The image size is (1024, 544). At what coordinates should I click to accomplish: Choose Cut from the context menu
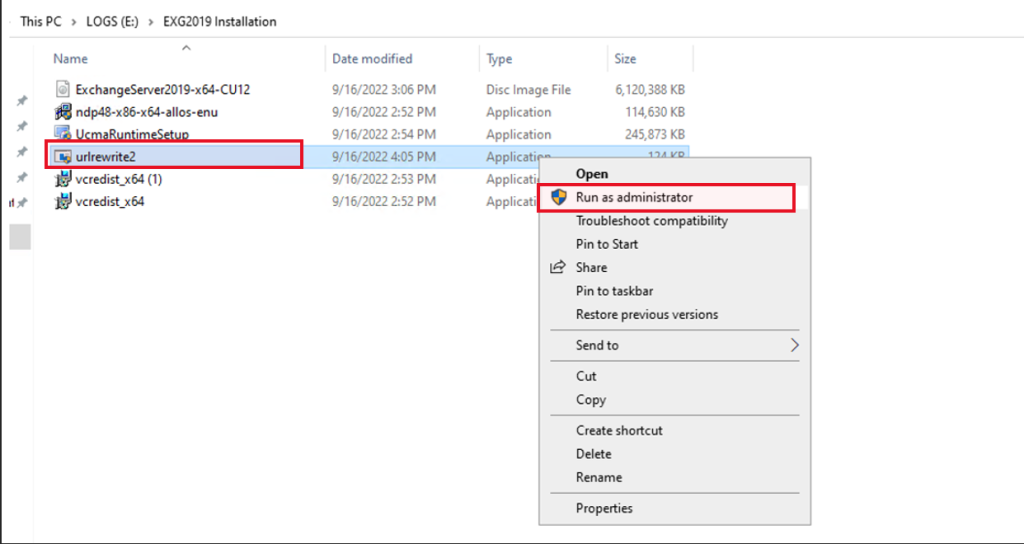pyautogui.click(x=586, y=376)
